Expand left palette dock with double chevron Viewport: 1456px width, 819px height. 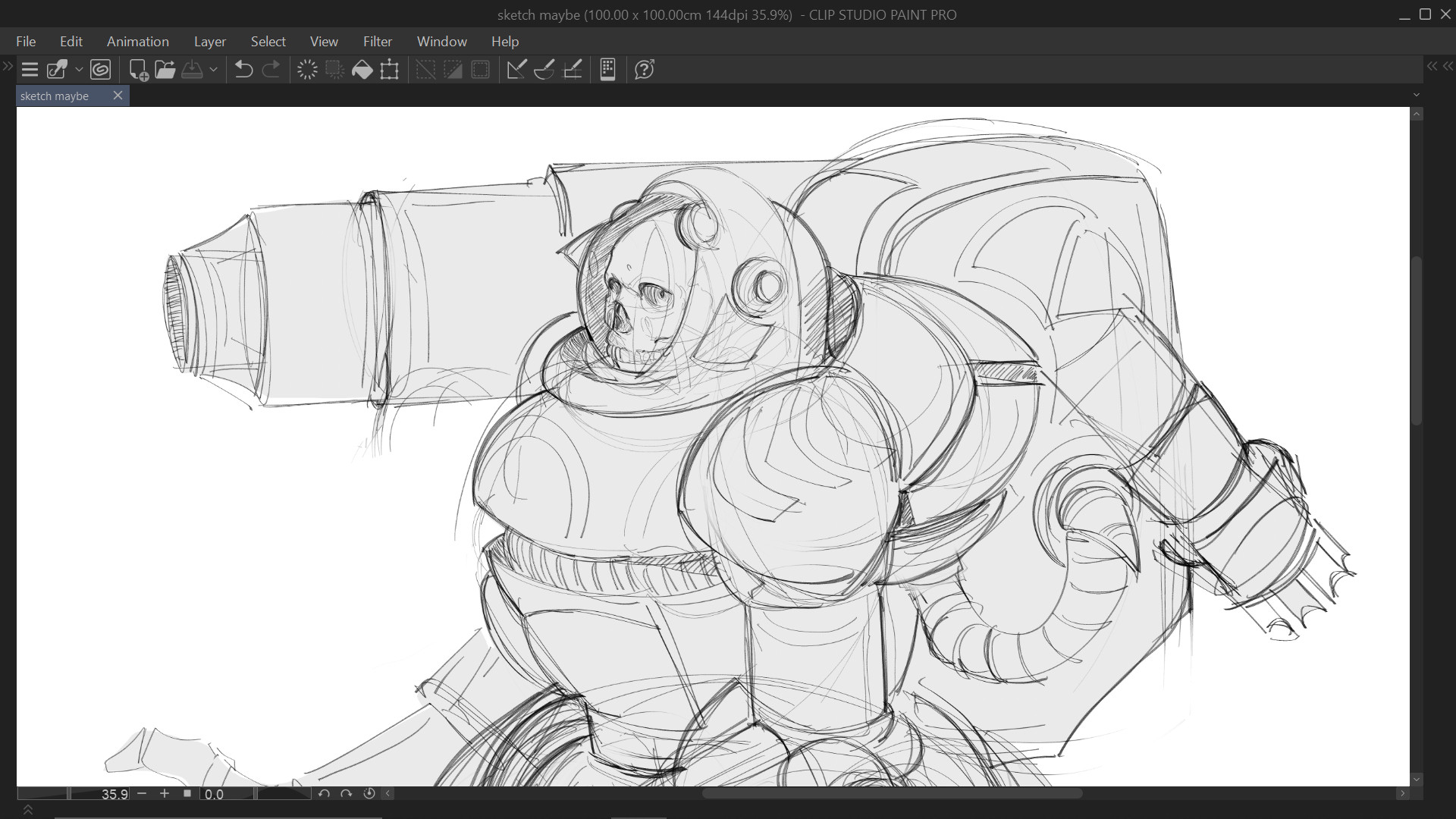point(8,67)
